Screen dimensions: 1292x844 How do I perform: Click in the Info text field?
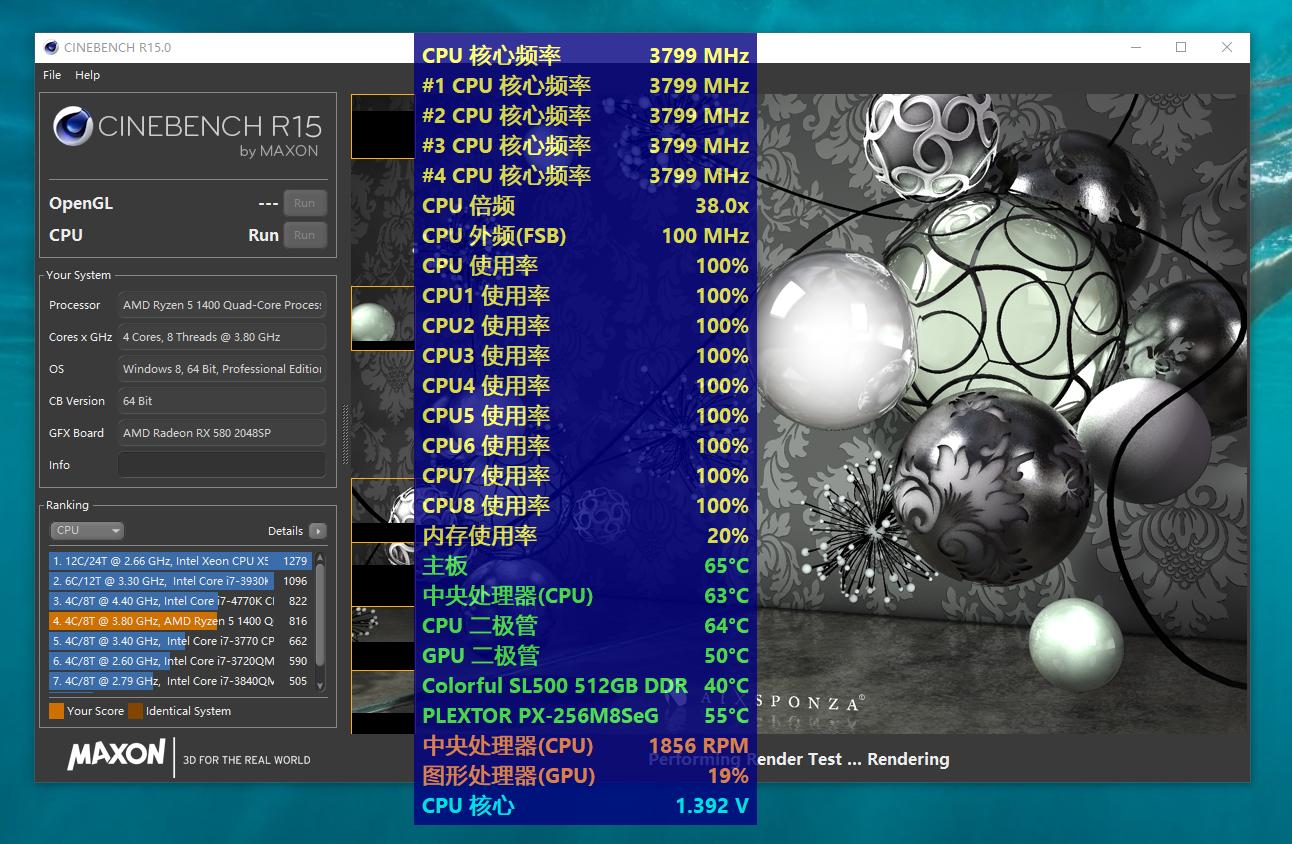pos(221,464)
